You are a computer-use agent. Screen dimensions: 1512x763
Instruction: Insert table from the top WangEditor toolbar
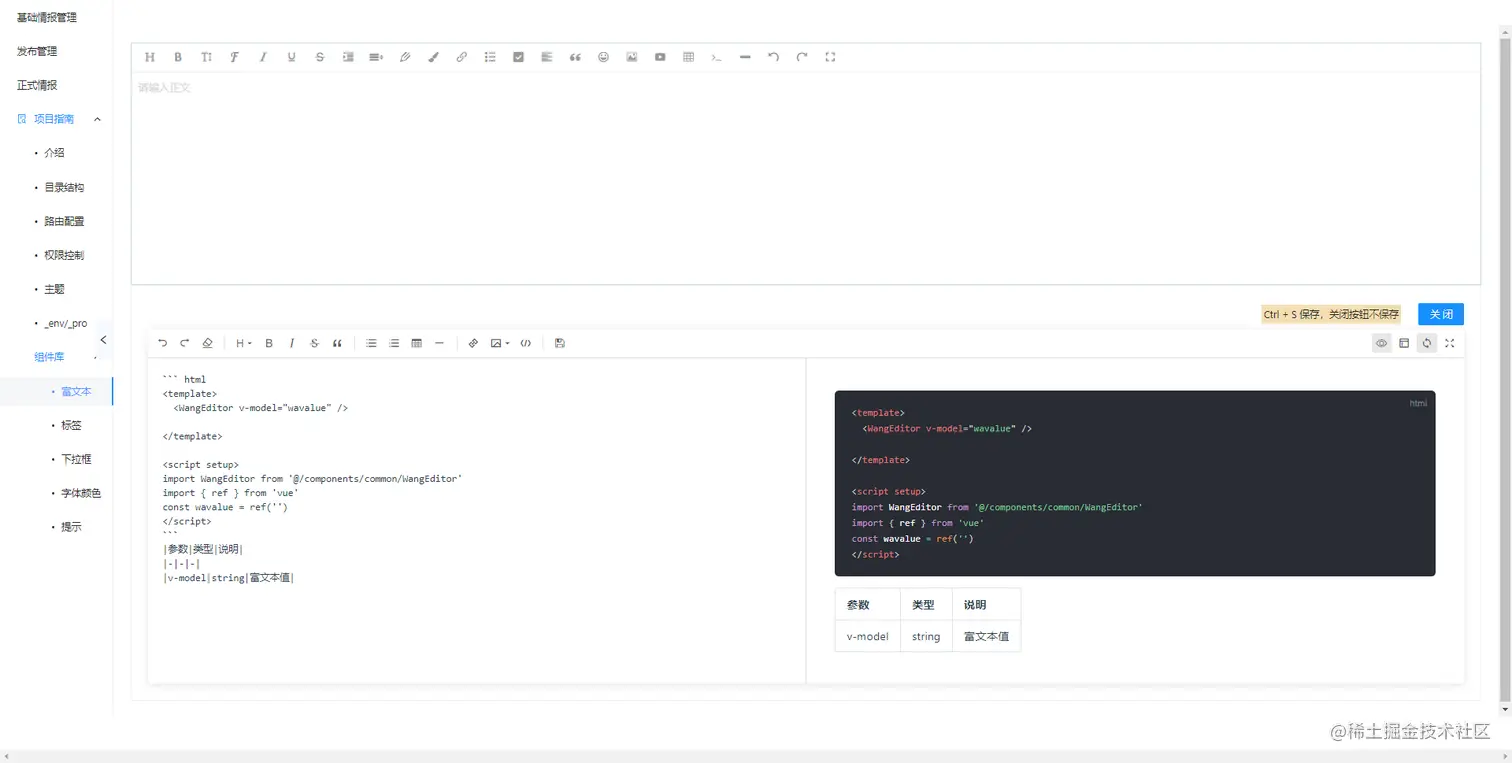pyautogui.click(x=688, y=57)
